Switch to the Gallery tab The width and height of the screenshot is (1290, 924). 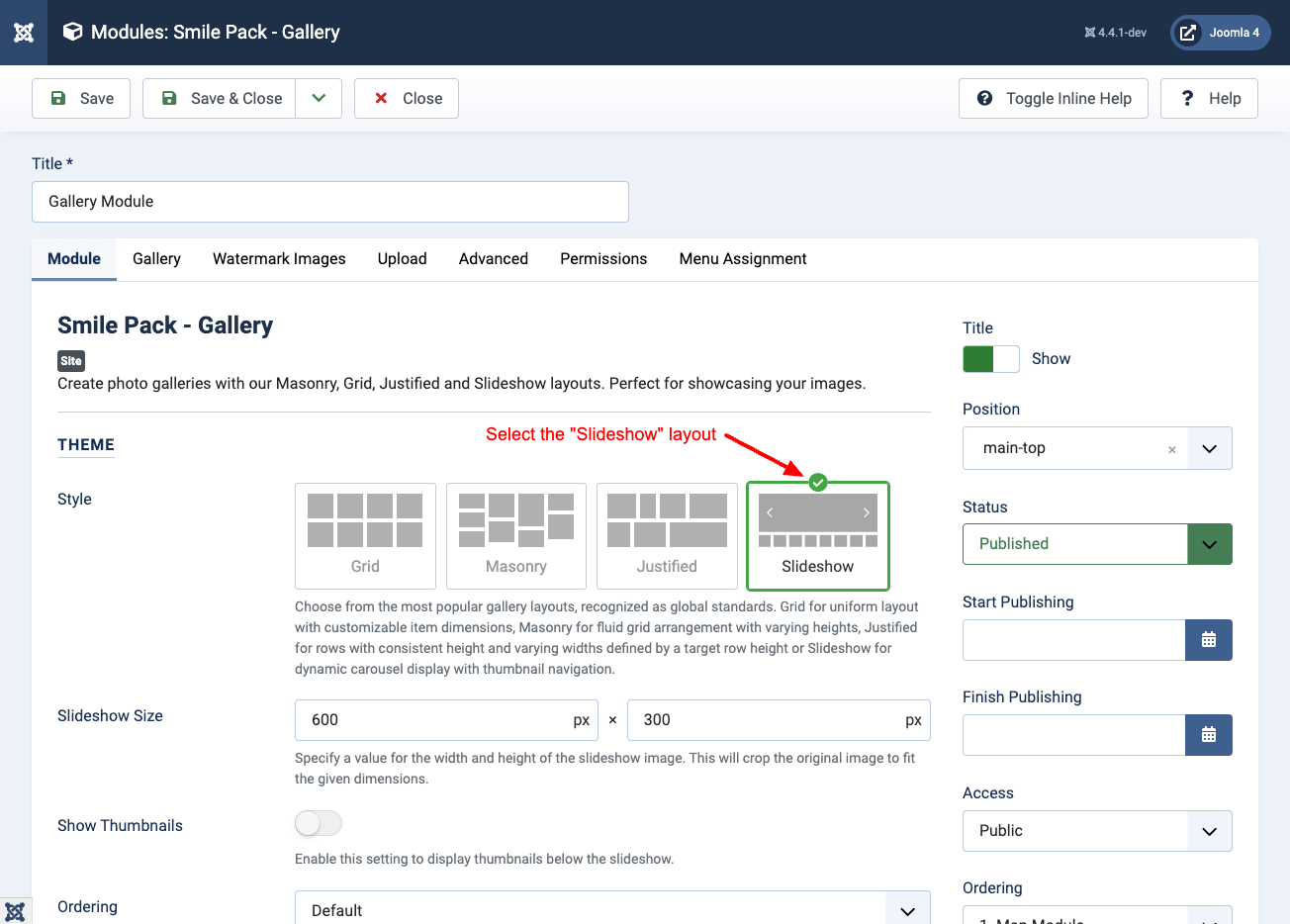tap(156, 259)
